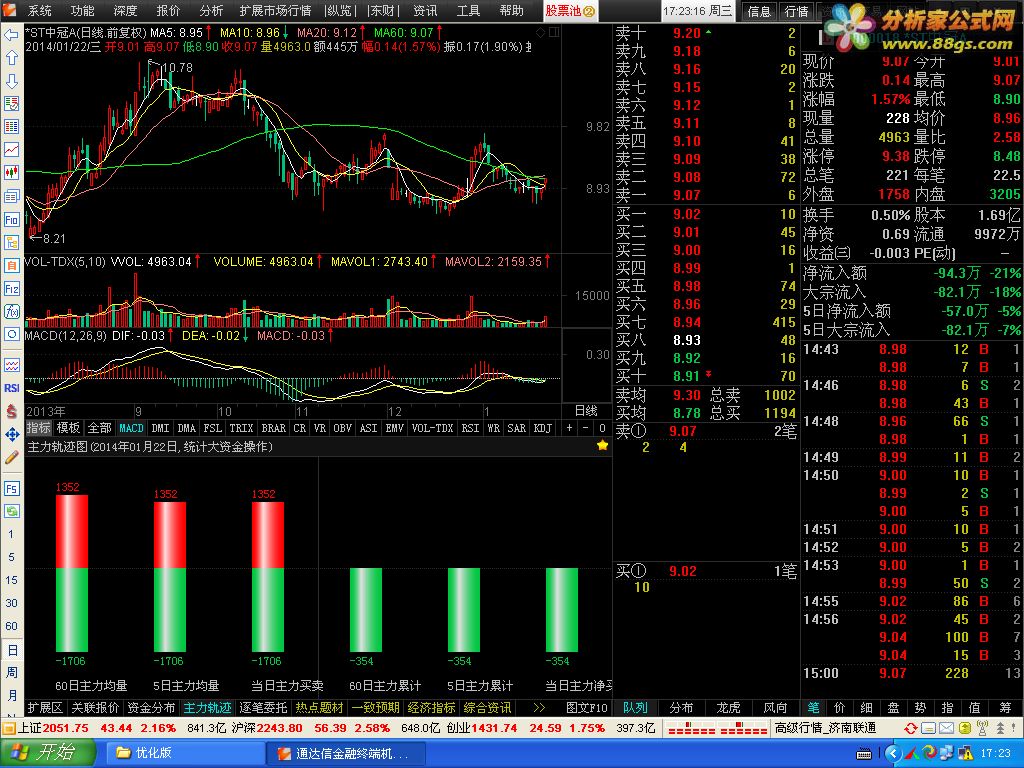The width and height of the screenshot is (1024, 768).
Task: Click the 模板 button
Action: pos(68,428)
